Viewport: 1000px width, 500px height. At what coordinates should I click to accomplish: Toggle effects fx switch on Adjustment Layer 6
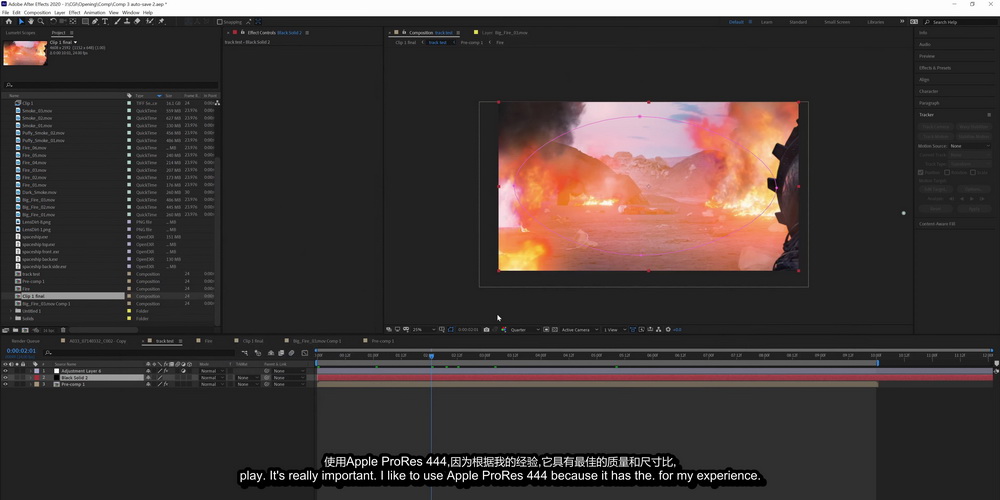(166, 371)
